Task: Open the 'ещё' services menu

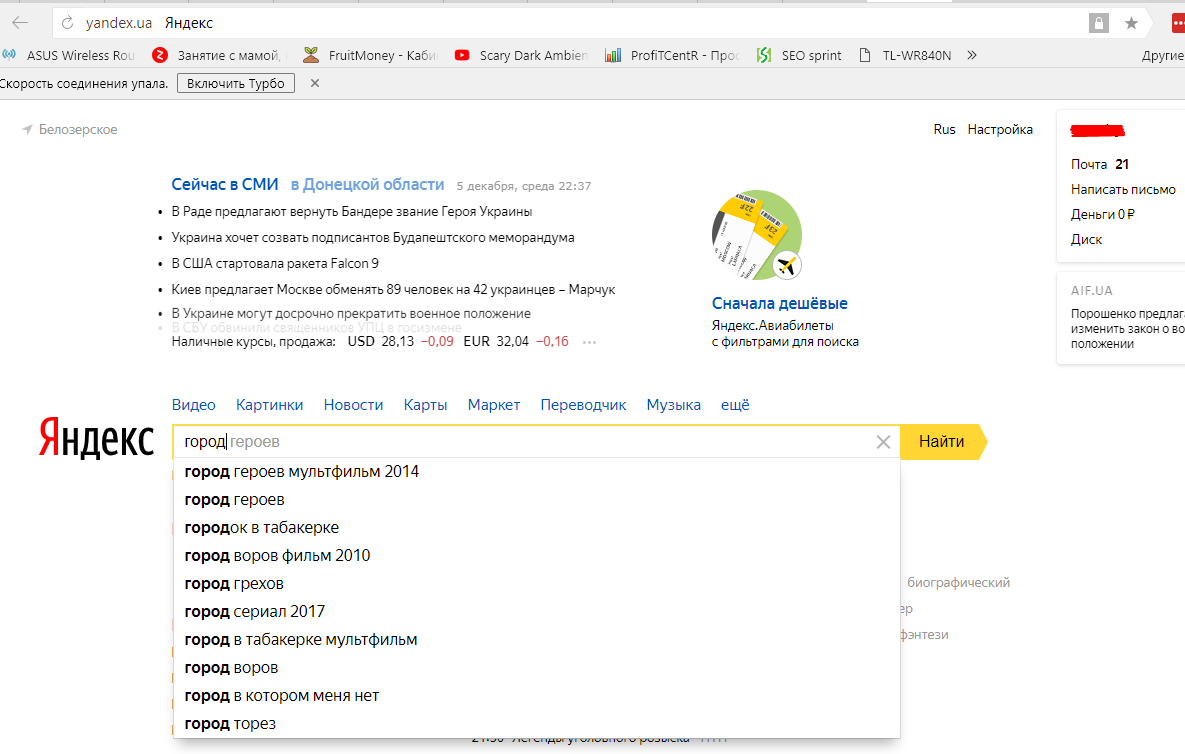Action: click(735, 405)
